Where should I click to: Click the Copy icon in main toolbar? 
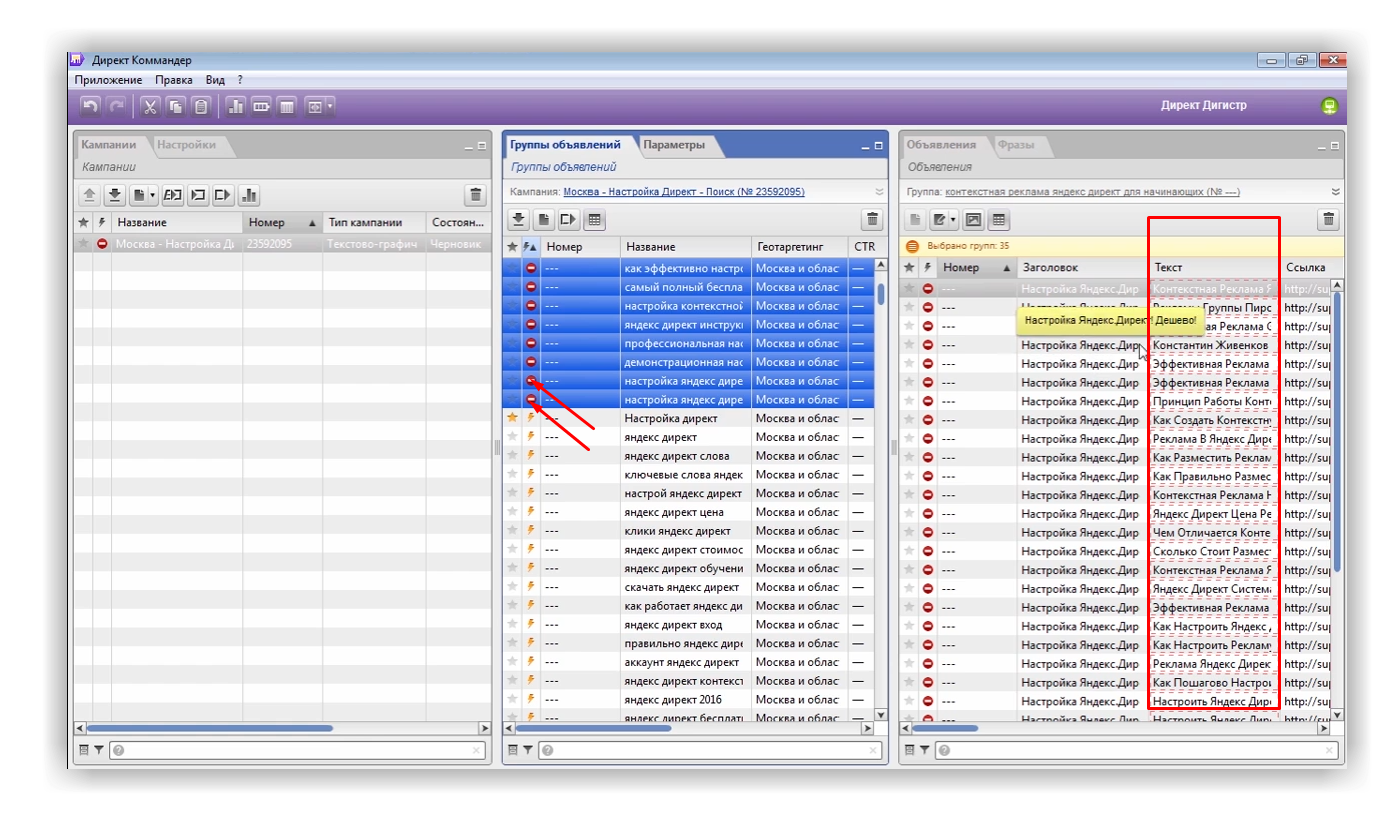point(175,105)
